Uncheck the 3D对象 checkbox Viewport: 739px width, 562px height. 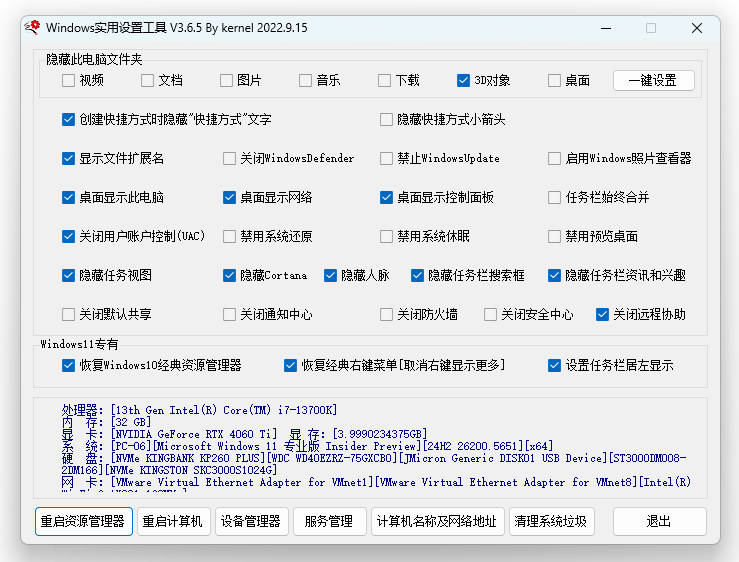pos(463,81)
